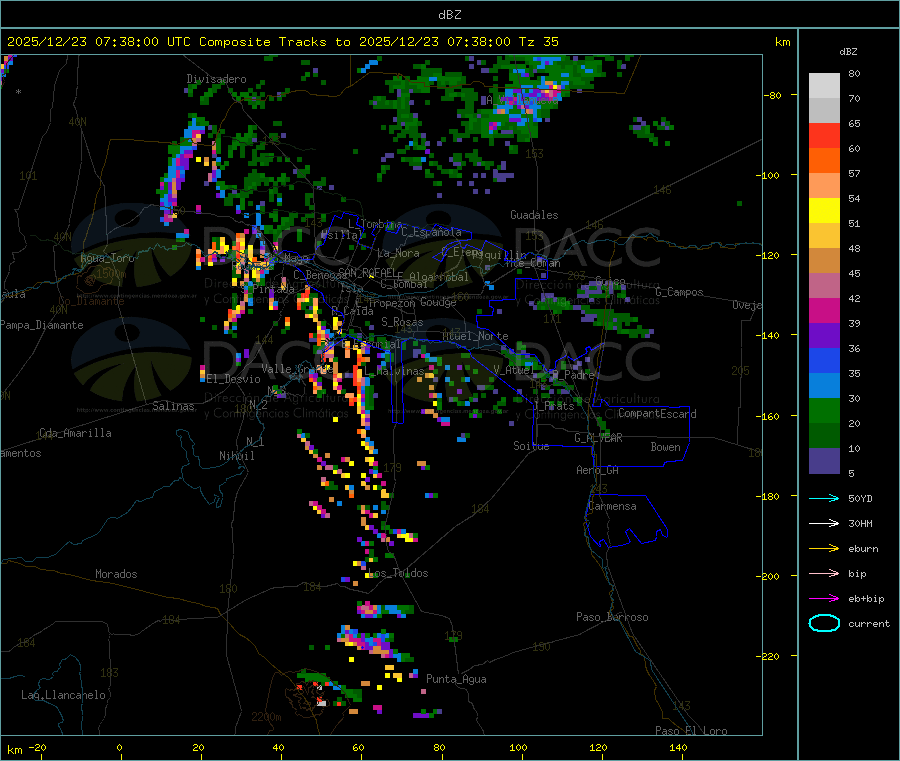Click the 'Lag.Llancanelo' map label
The height and width of the screenshot is (761, 900).
63,695
